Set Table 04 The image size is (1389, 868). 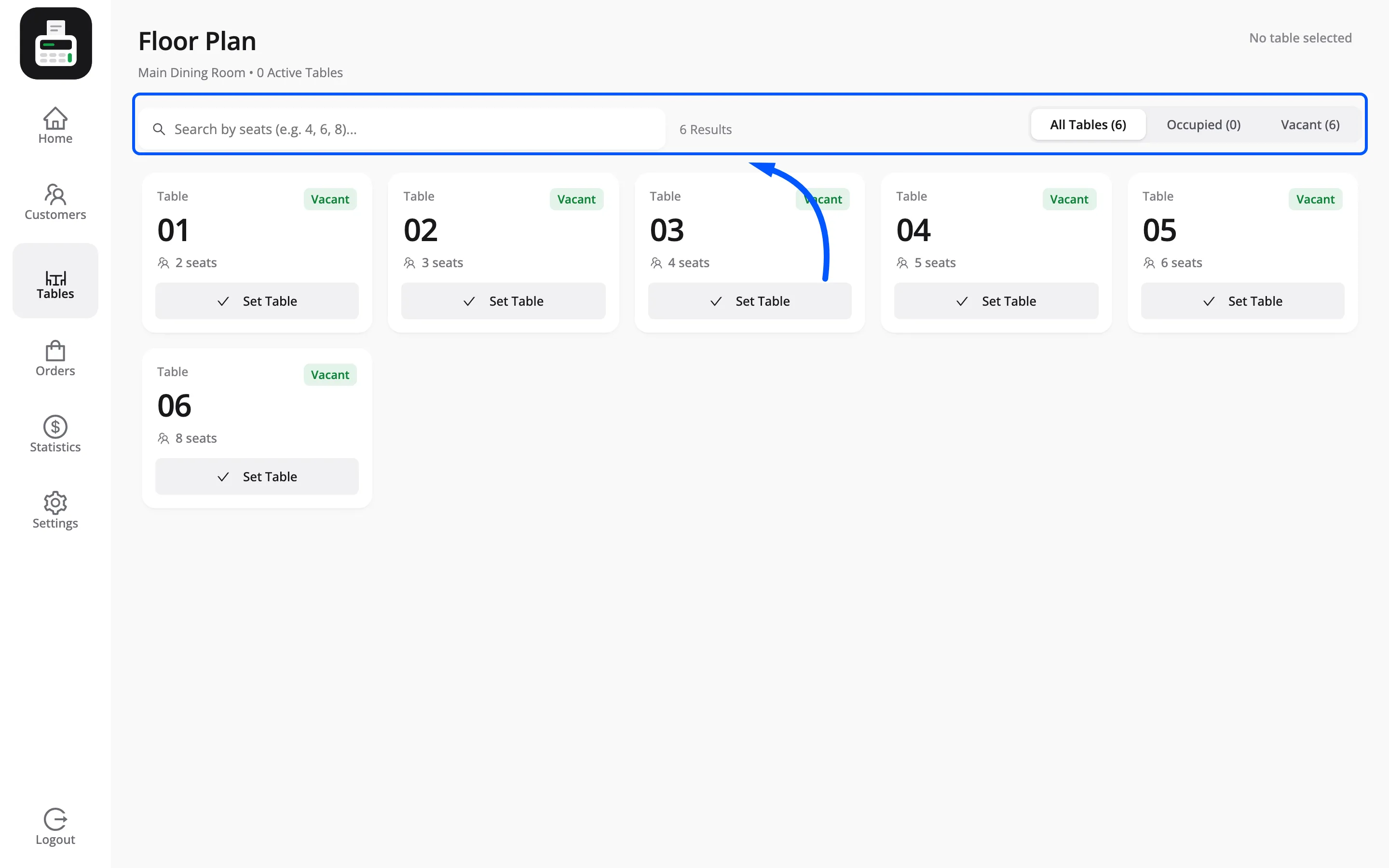[996, 301]
